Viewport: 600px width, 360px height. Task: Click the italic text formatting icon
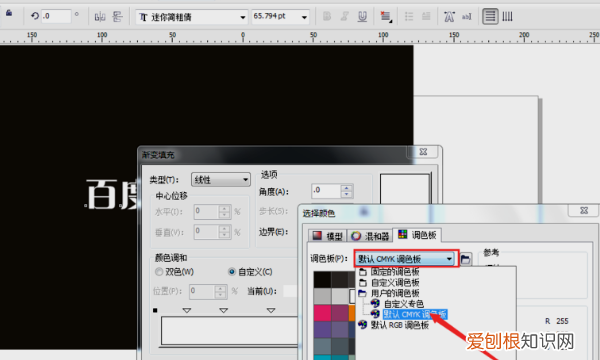[x=344, y=16]
